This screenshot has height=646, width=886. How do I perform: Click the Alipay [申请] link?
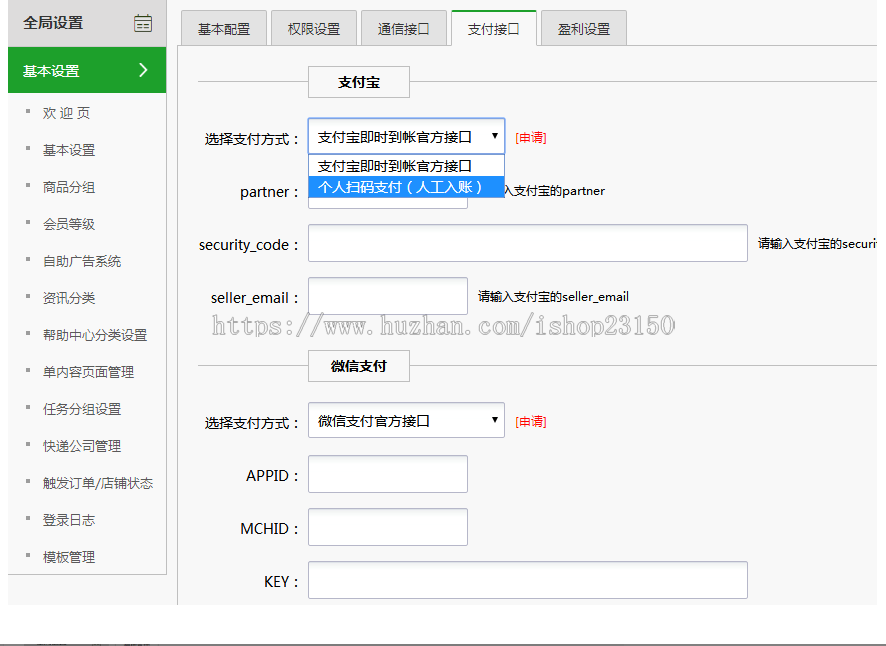tap(531, 137)
